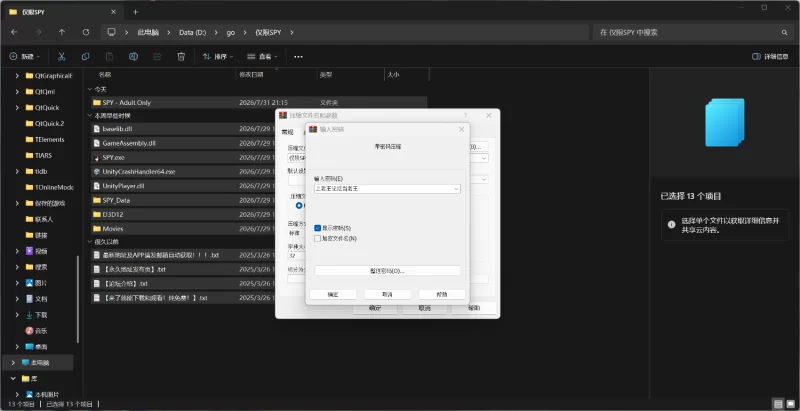This screenshot has height=411, width=800.
Task: Click the Share icon in Explorer toolbar
Action: pyautogui.click(x=157, y=57)
